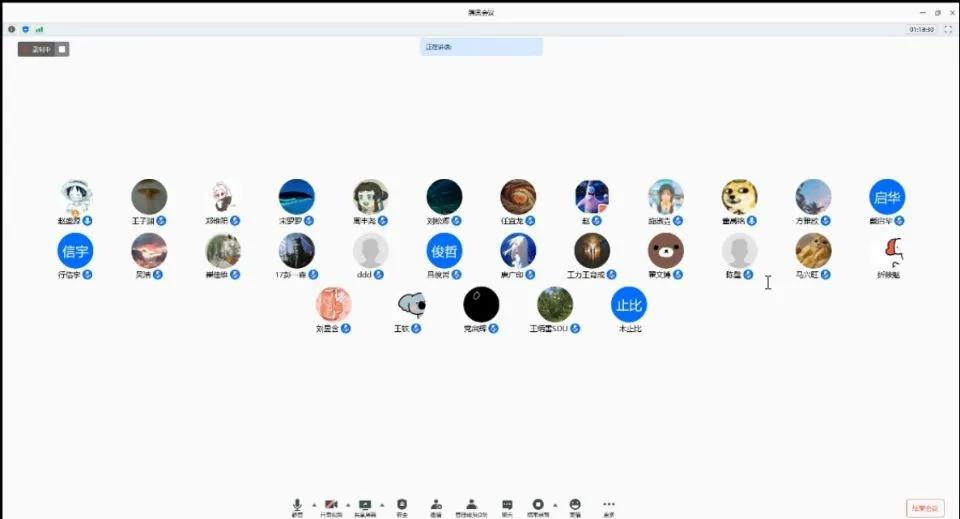Expand the arrow beside the camera button
This screenshot has width=960, height=519.
[348, 504]
